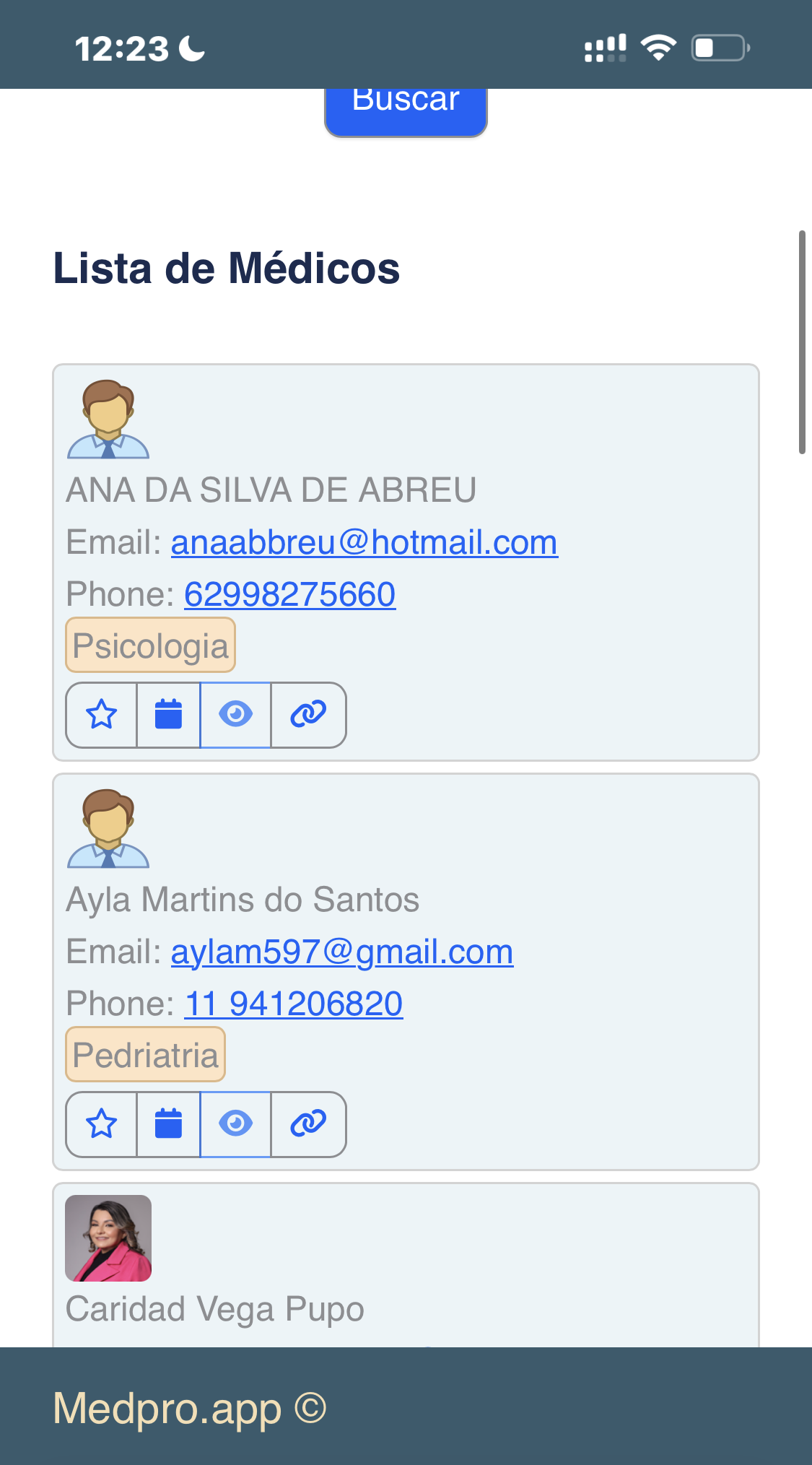812x1465 pixels.
Task: Open Medpro.app footer text
Action: (x=189, y=1408)
